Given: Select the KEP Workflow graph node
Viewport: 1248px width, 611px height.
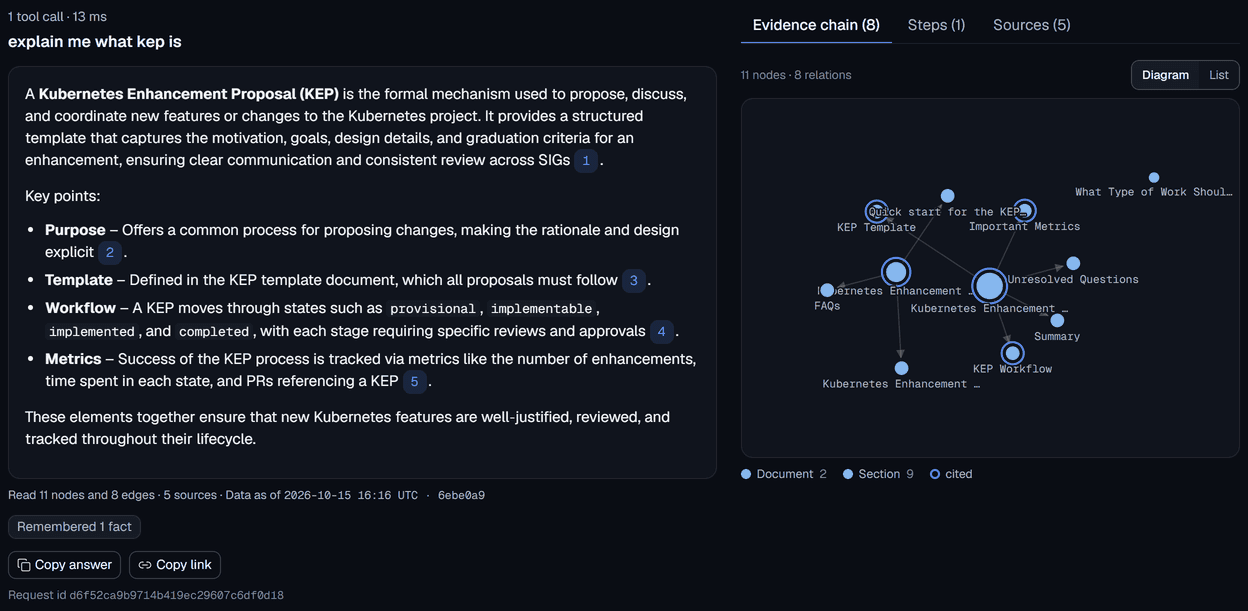Looking at the screenshot, I should [x=1013, y=353].
